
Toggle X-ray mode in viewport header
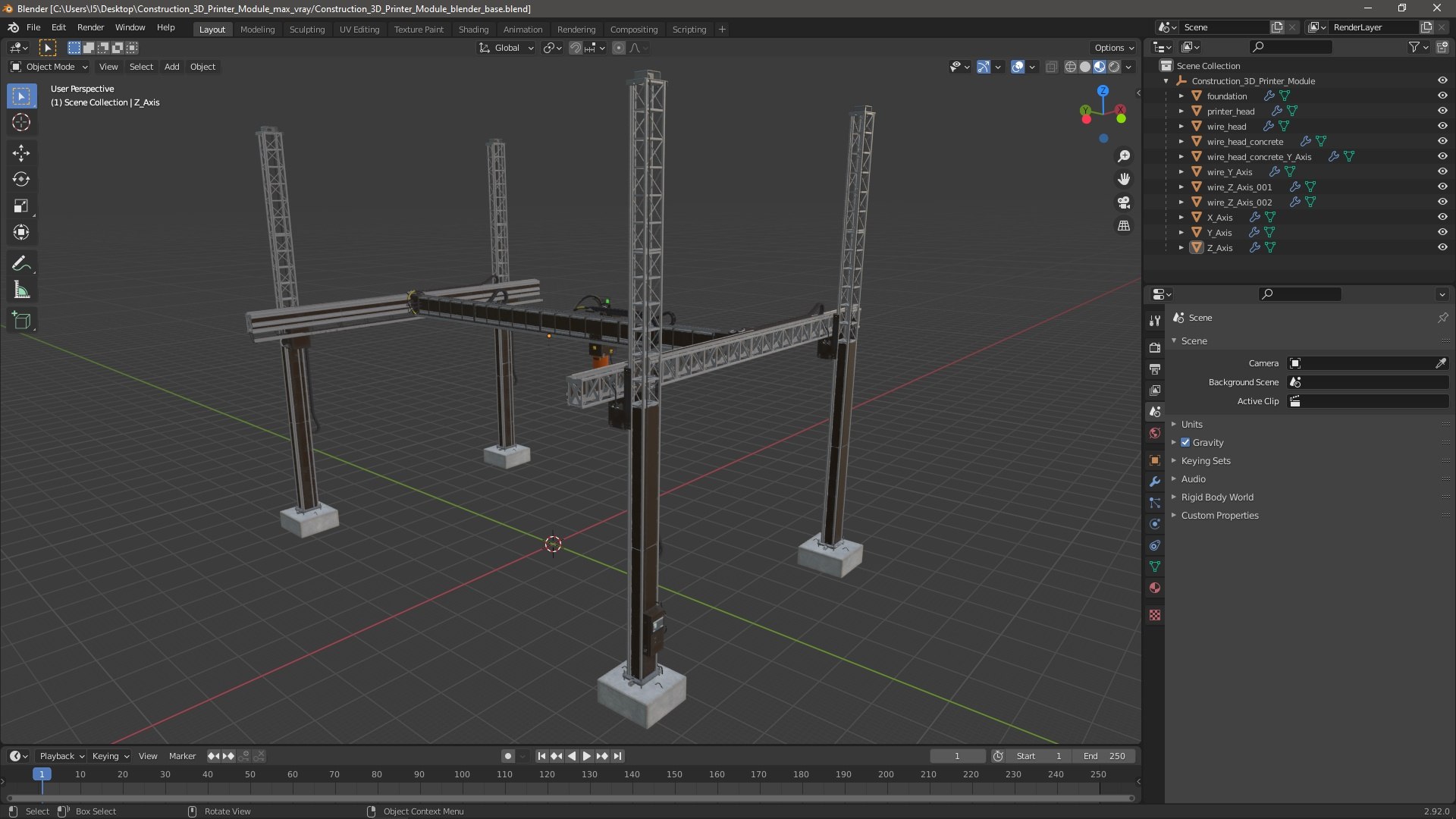pyautogui.click(x=1052, y=67)
